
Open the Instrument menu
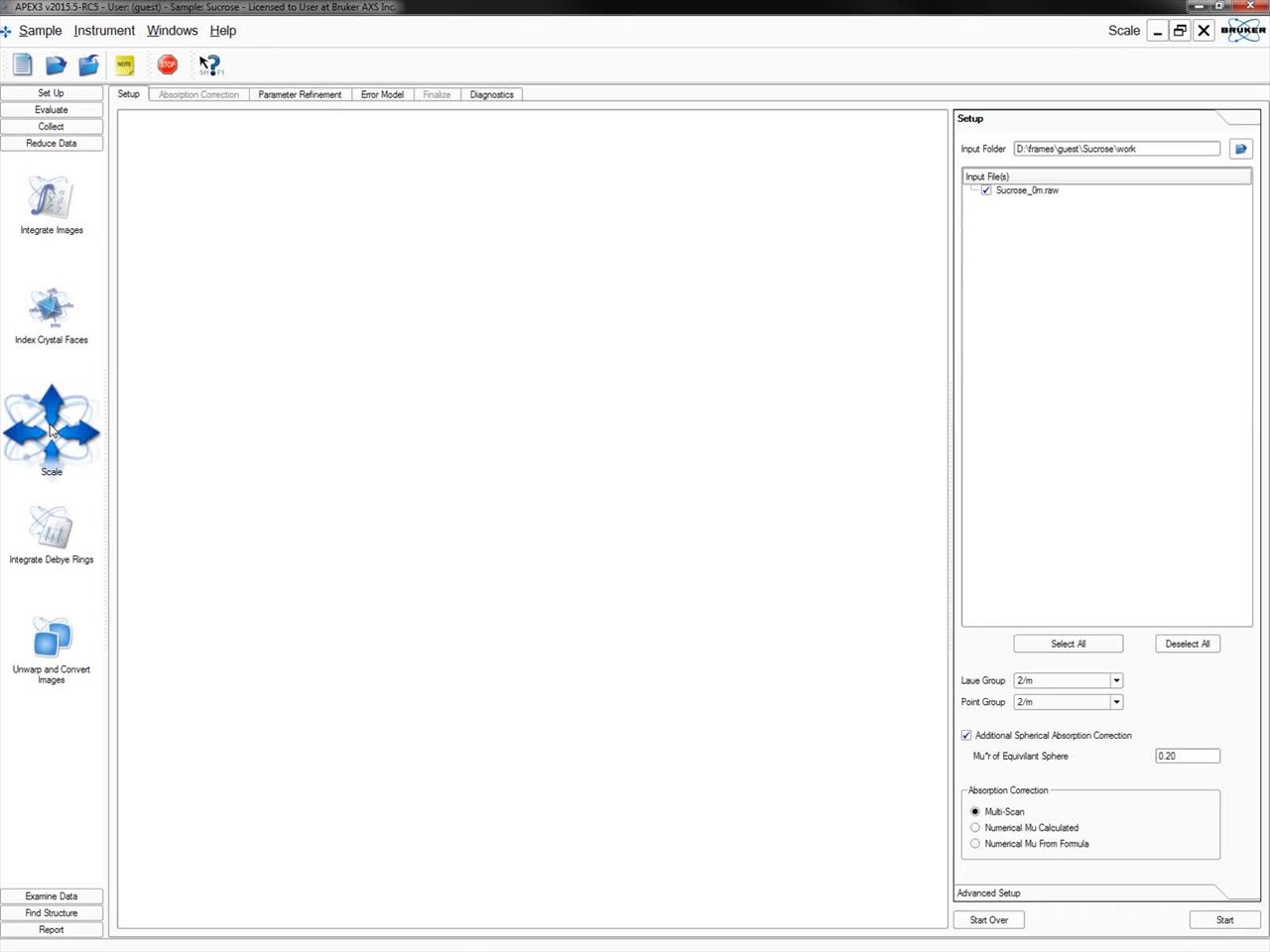point(104,31)
